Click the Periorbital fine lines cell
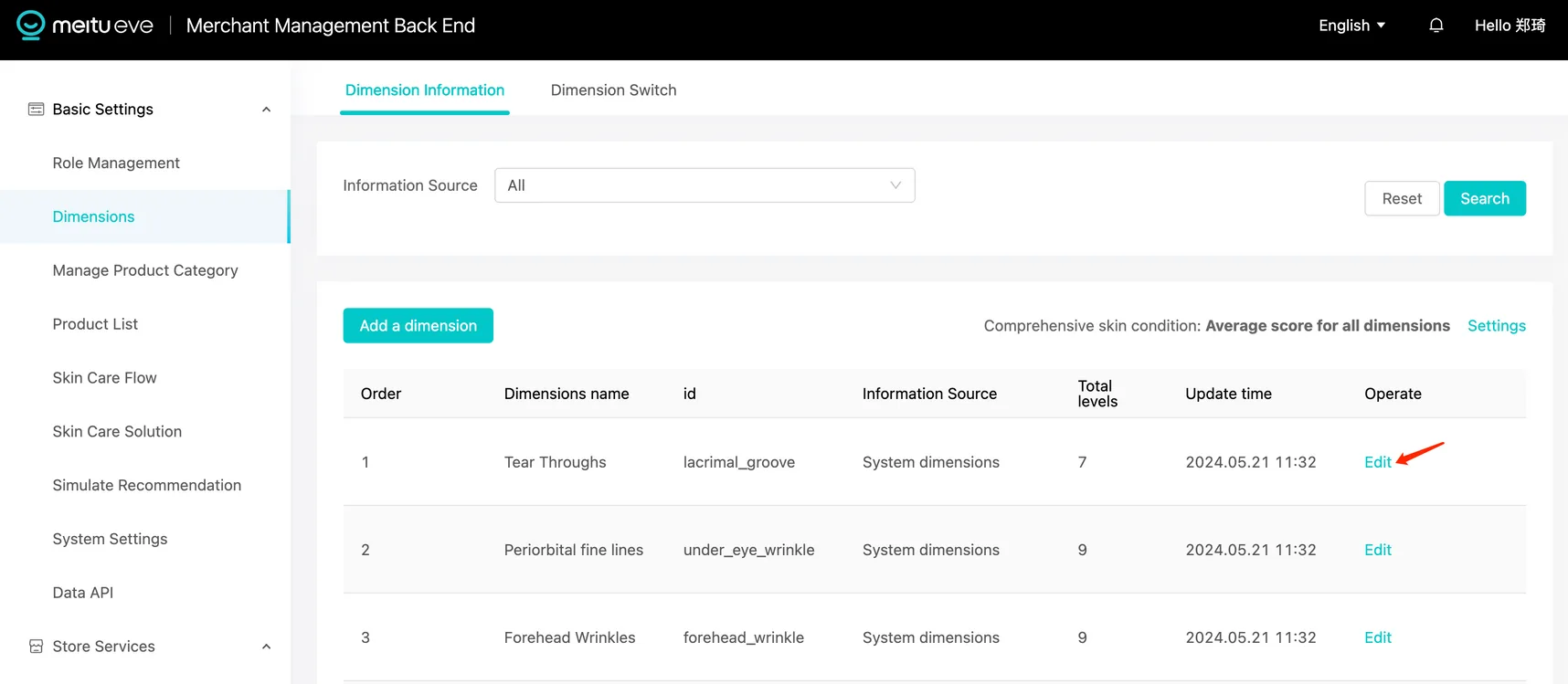This screenshot has width=1568, height=684. [x=574, y=550]
